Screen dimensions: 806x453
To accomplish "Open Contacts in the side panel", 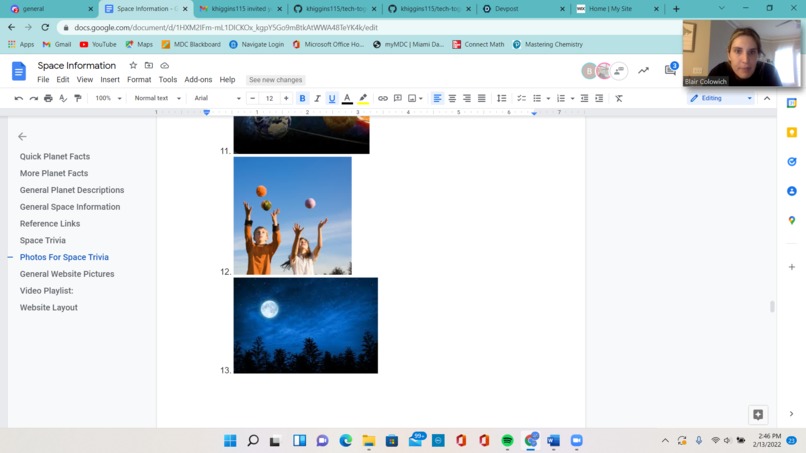I will pos(792,191).
